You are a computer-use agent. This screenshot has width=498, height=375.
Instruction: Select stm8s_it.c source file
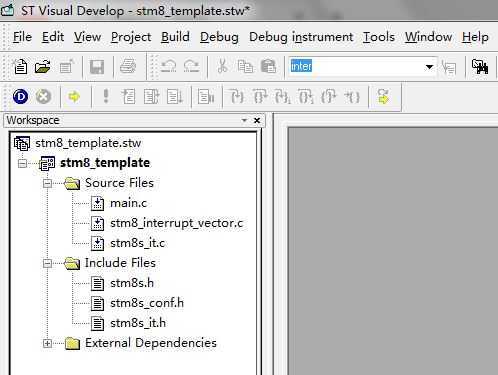(137, 243)
